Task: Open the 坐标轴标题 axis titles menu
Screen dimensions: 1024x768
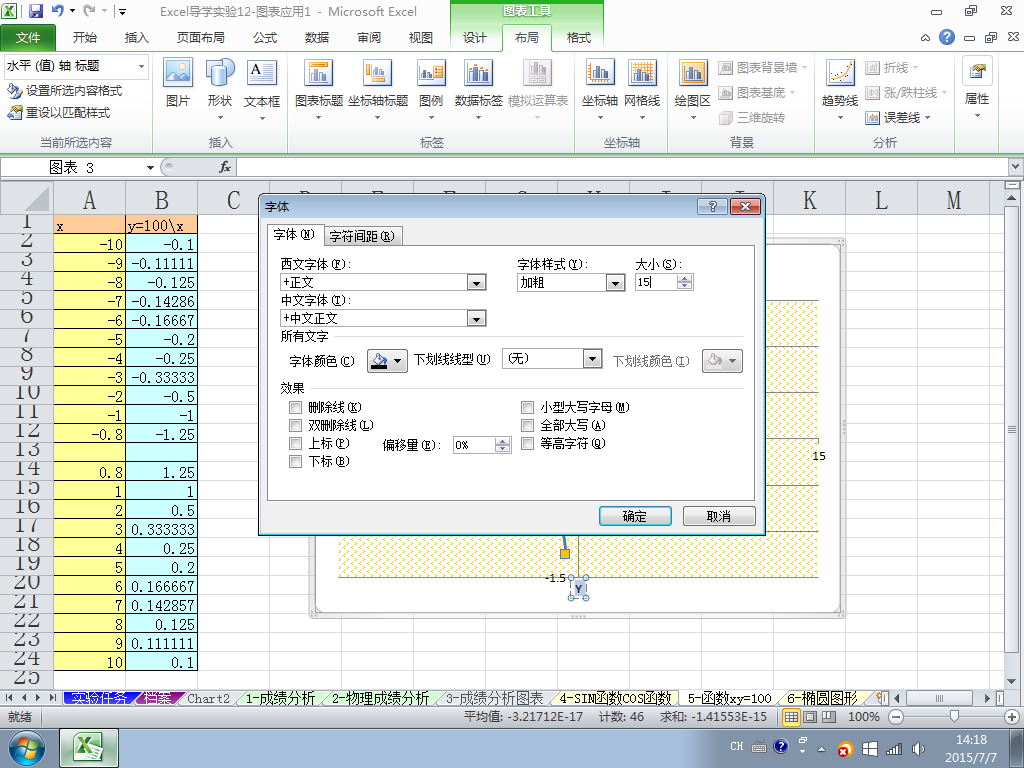Action: coord(377,90)
